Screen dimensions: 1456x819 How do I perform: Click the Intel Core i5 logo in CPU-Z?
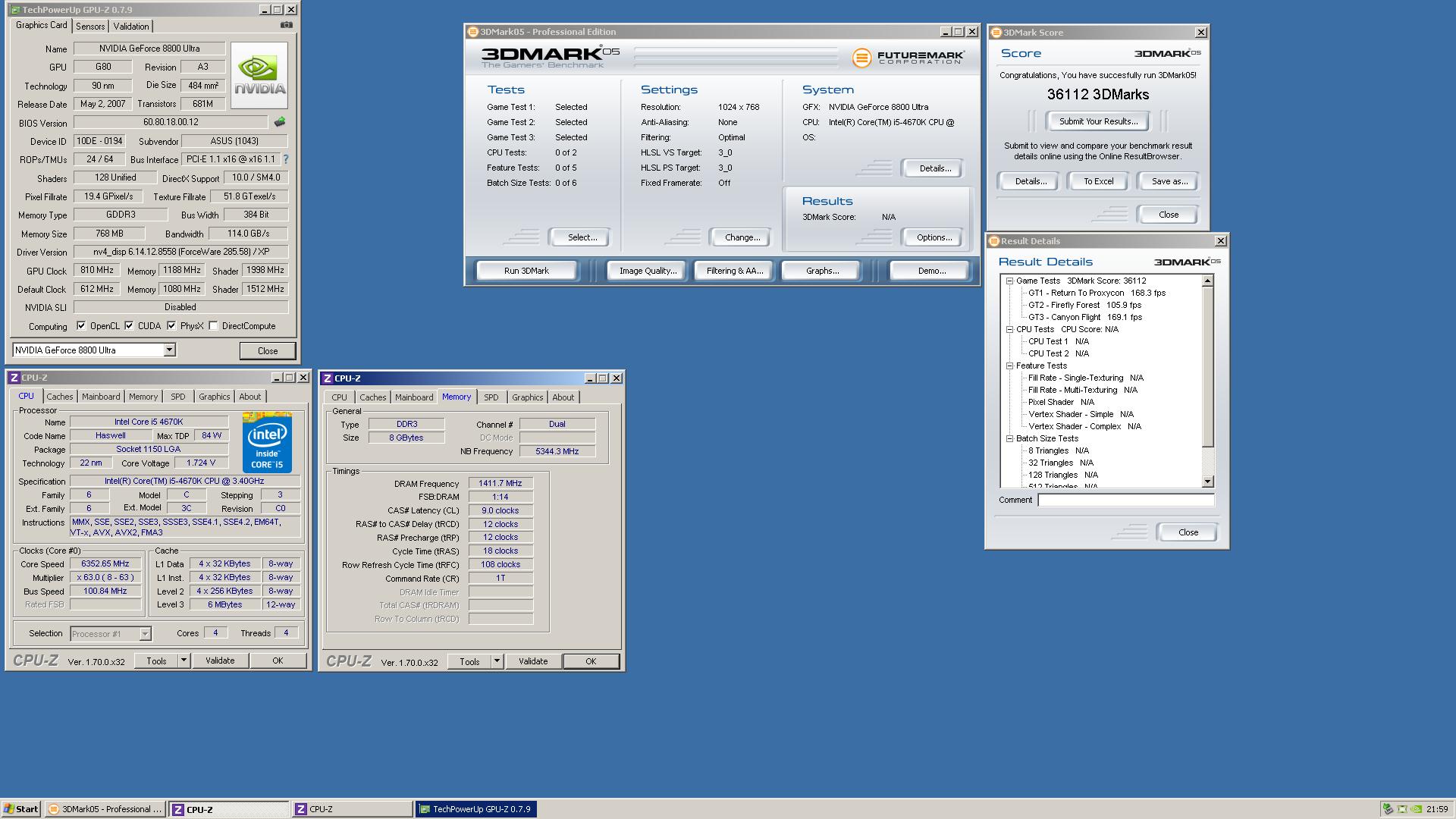(x=267, y=442)
